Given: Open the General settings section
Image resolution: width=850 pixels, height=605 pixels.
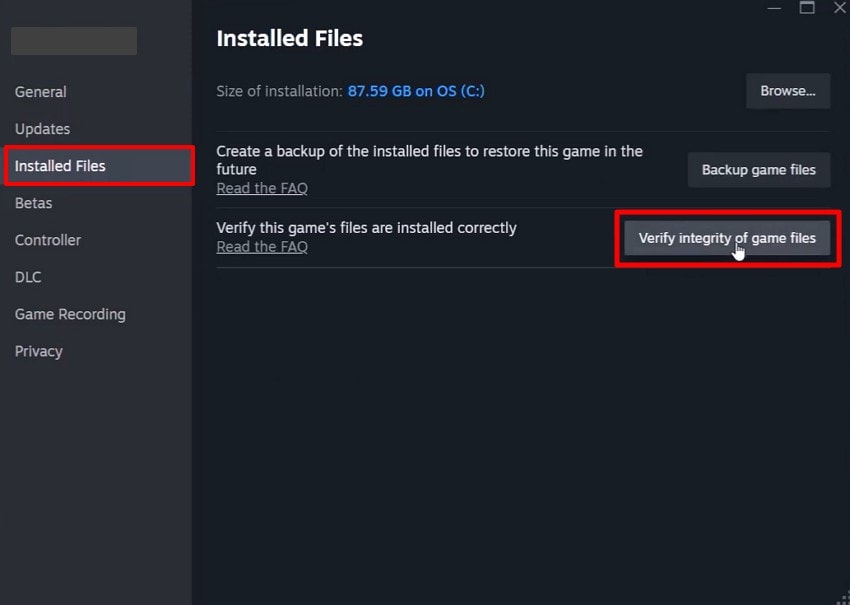Looking at the screenshot, I should pos(41,92).
